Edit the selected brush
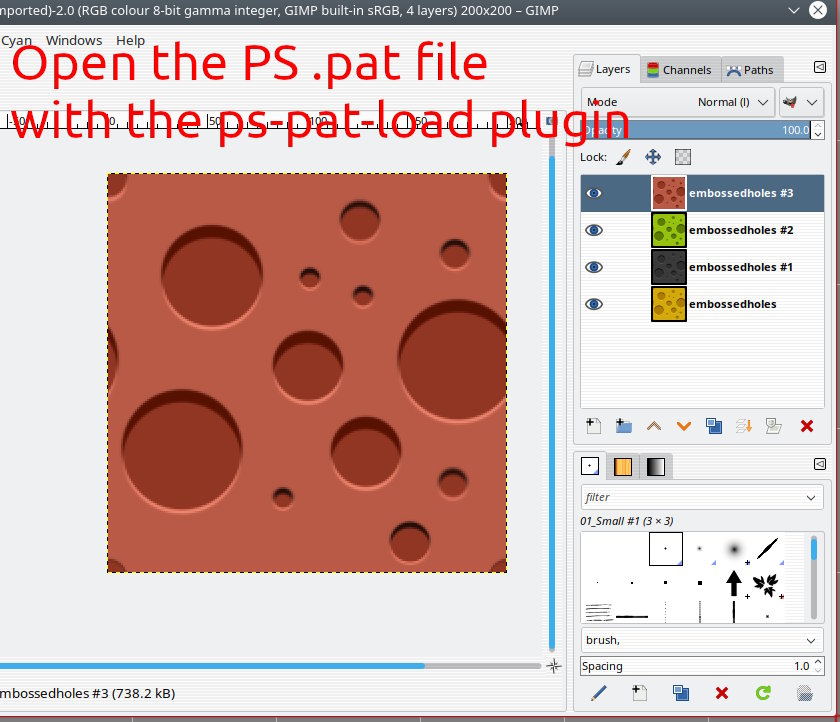Image resolution: width=840 pixels, height=722 pixels. click(598, 694)
